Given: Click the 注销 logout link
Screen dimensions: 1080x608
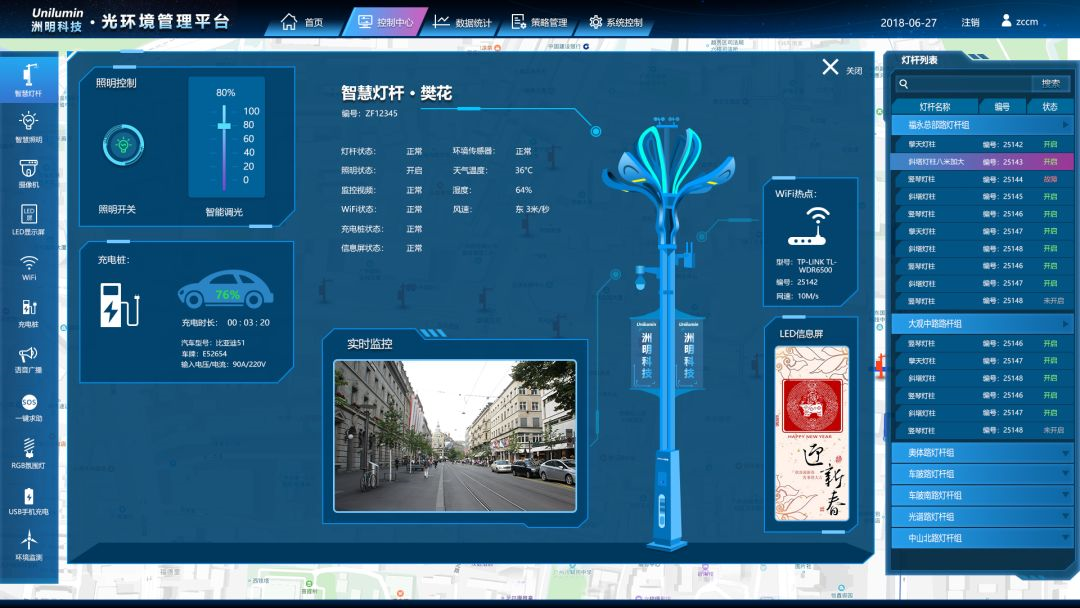Looking at the screenshot, I should pos(970,22).
